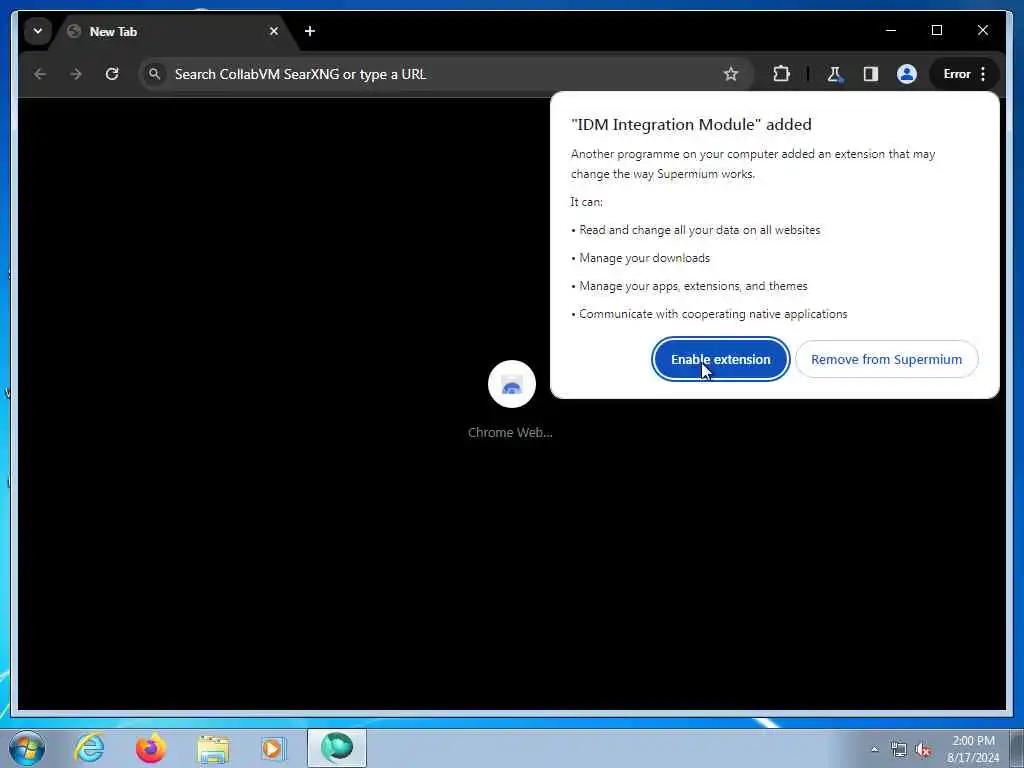Image resolution: width=1024 pixels, height=768 pixels.
Task: Click the network tray icon
Action: click(x=899, y=750)
